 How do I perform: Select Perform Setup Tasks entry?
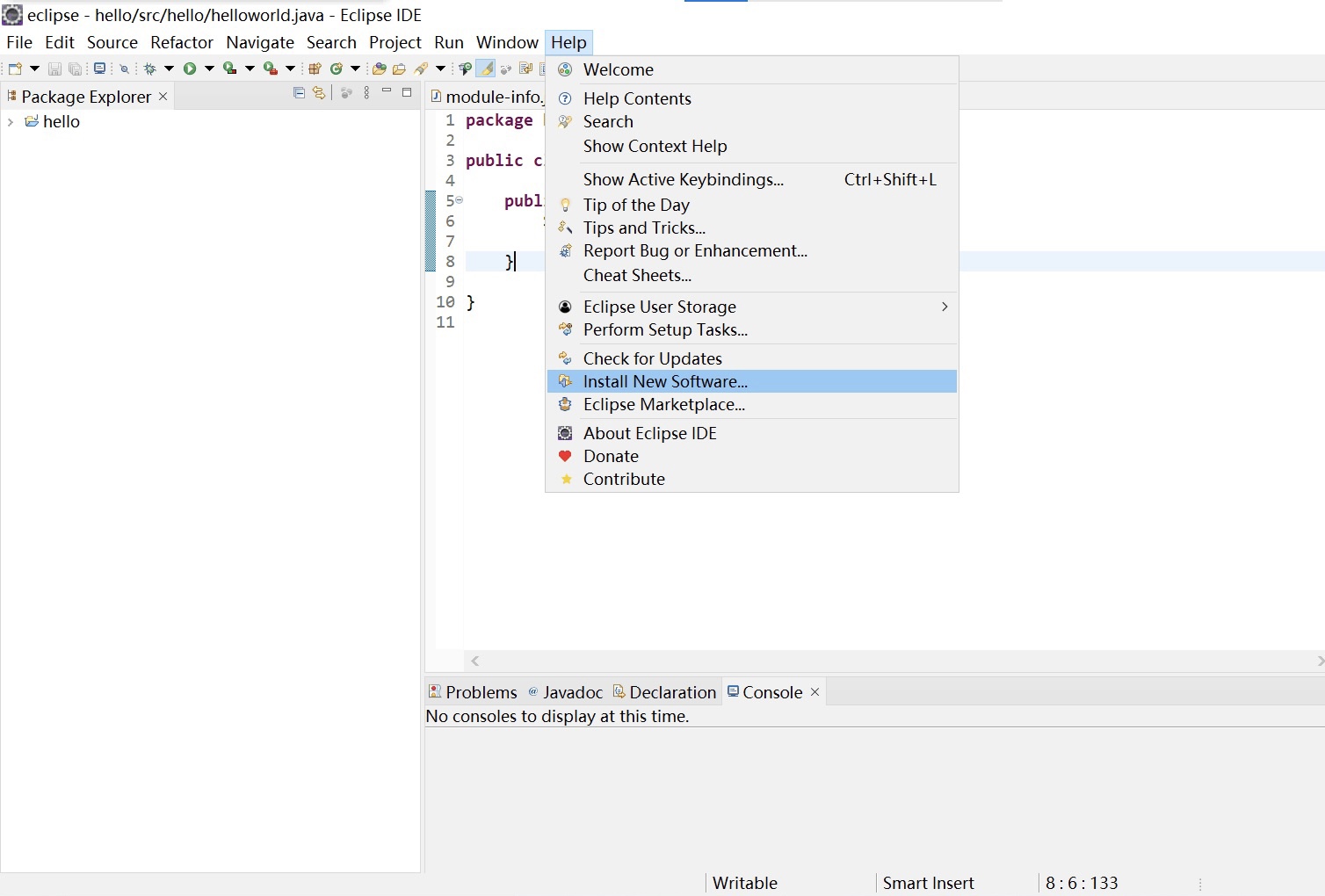click(x=752, y=329)
